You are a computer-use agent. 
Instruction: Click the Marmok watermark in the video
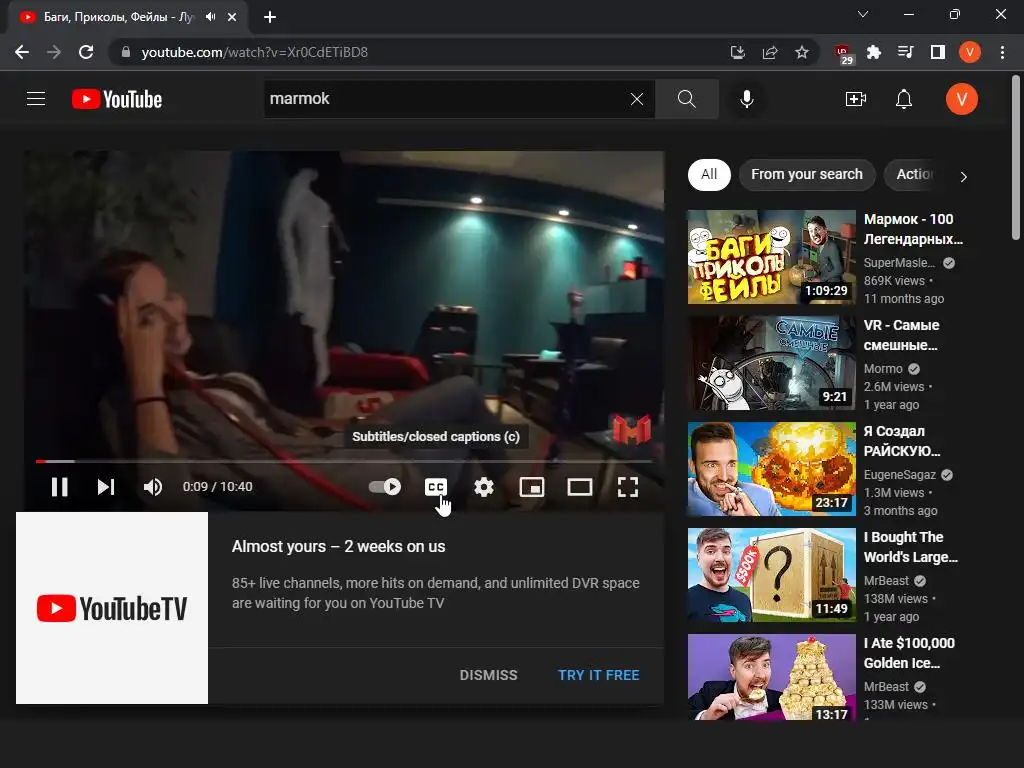pyautogui.click(x=632, y=429)
